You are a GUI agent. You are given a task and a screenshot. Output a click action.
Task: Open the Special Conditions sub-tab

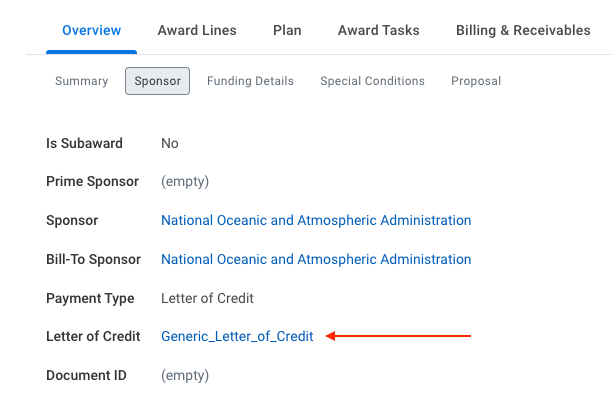(372, 81)
